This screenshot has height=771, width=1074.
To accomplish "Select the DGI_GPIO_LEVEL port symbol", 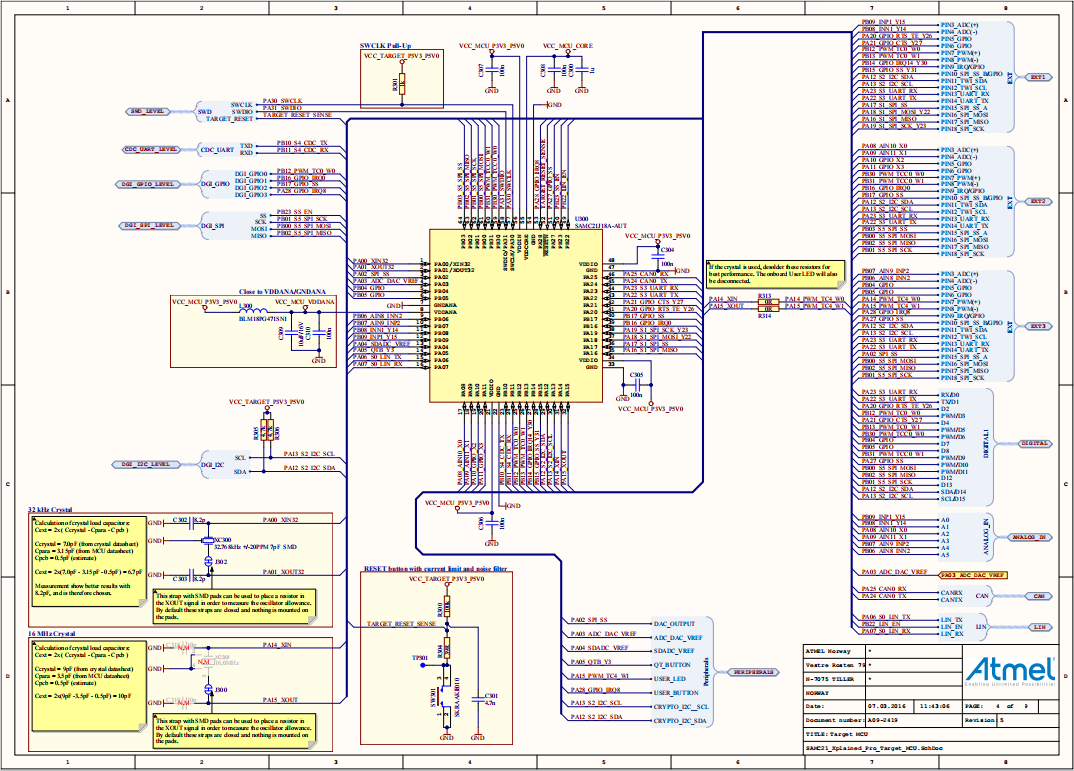I will click(149, 184).
